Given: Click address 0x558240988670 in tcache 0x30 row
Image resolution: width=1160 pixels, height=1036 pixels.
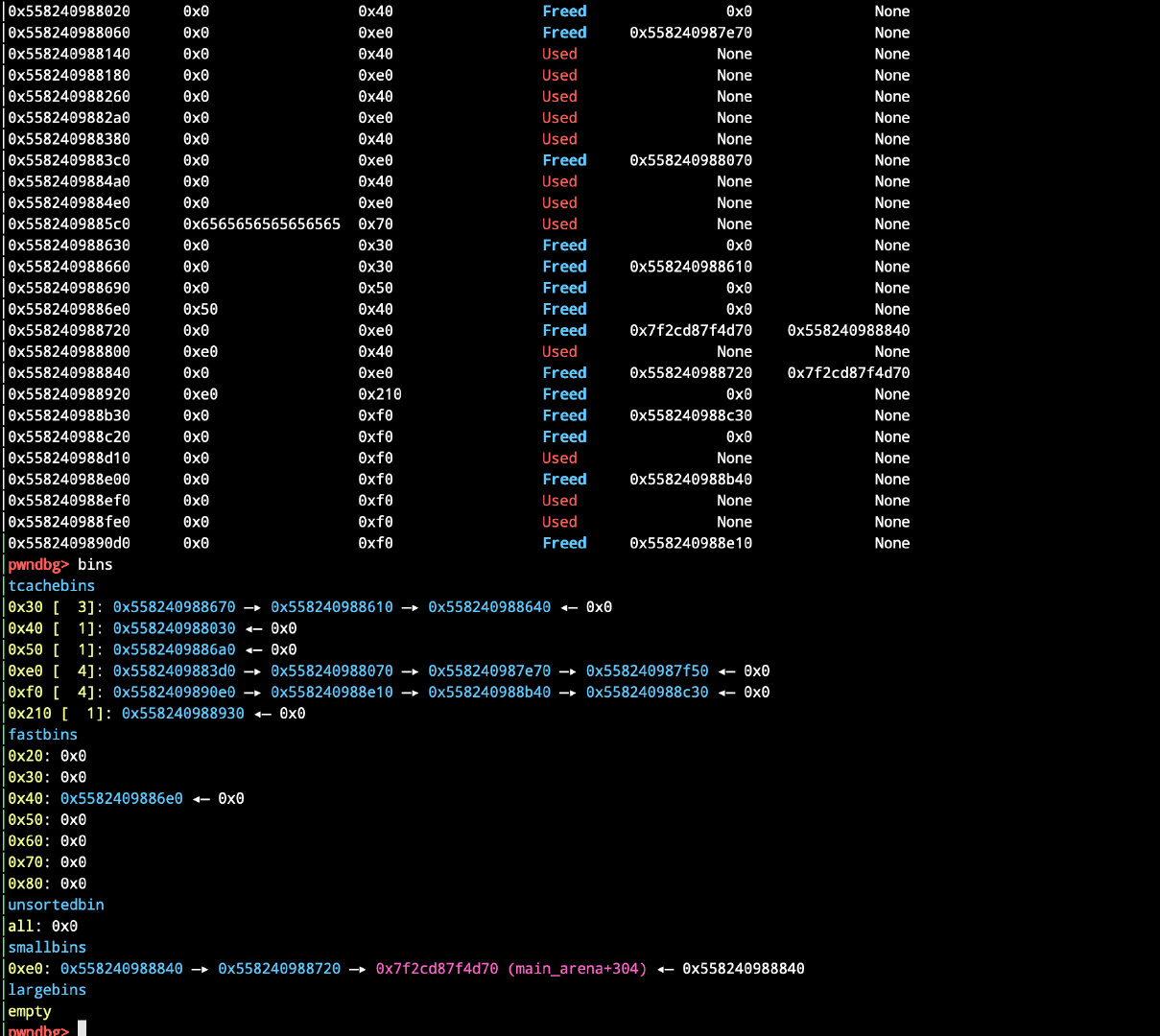Looking at the screenshot, I should click(x=175, y=607).
